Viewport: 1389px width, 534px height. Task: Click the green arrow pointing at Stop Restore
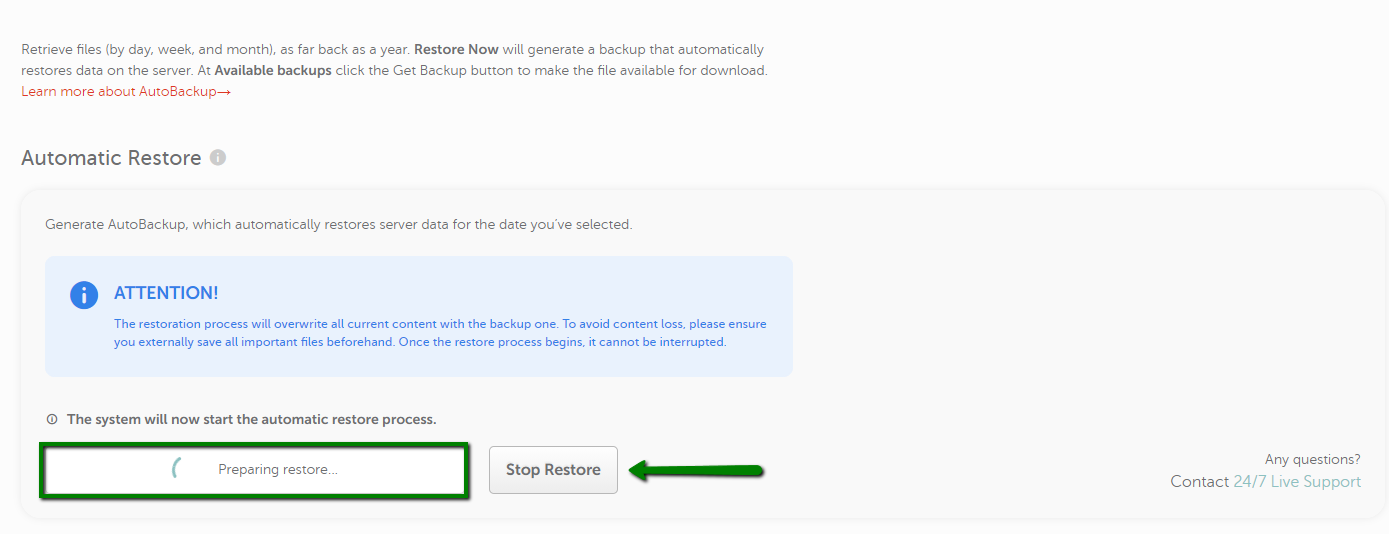(697, 470)
